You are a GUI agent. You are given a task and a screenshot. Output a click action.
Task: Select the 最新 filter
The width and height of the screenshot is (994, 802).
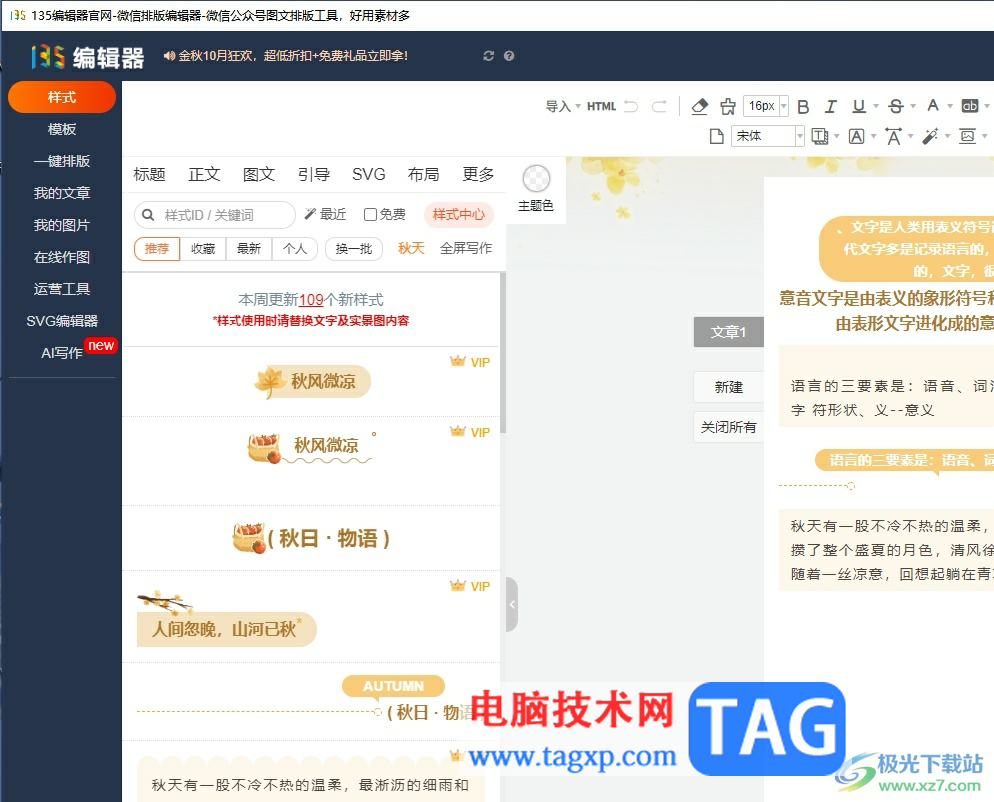(248, 249)
